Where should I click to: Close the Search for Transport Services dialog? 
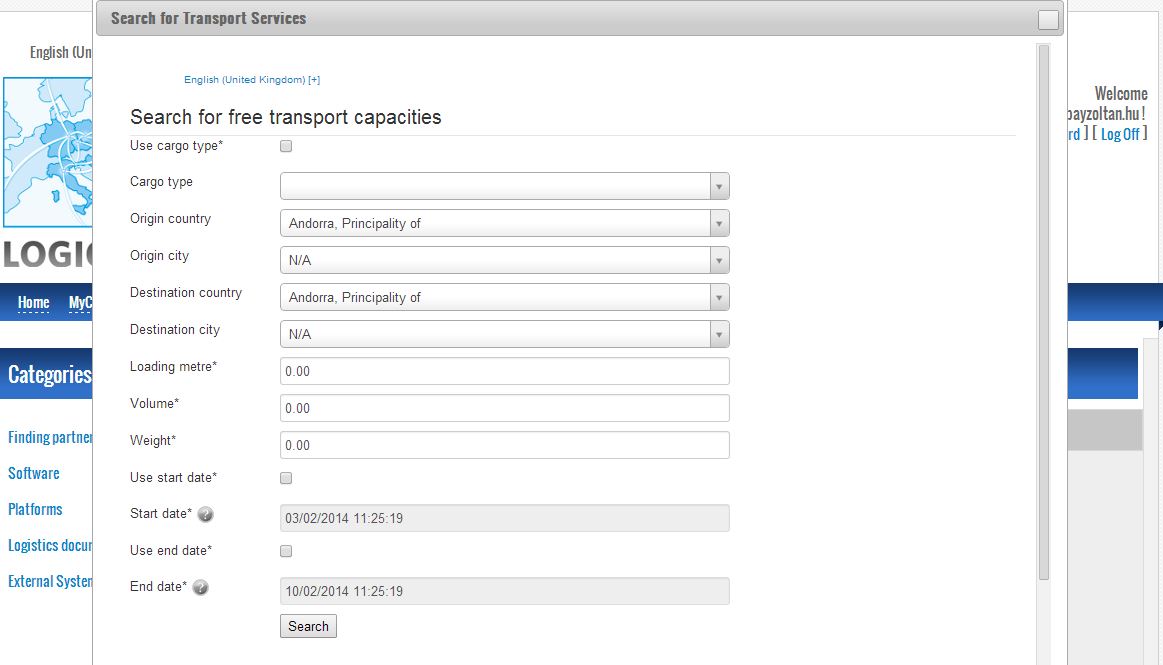[1048, 20]
